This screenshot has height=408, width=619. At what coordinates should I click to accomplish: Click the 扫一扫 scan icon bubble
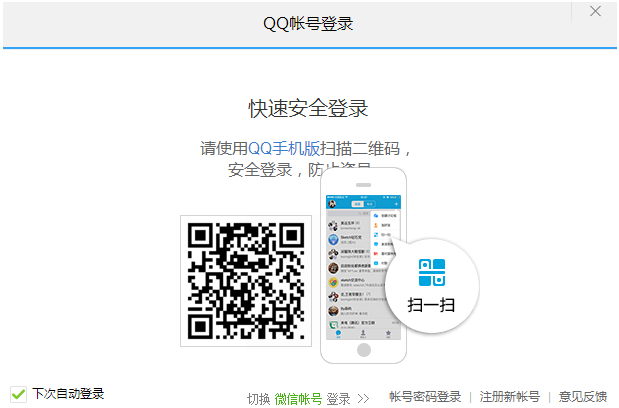[432, 286]
